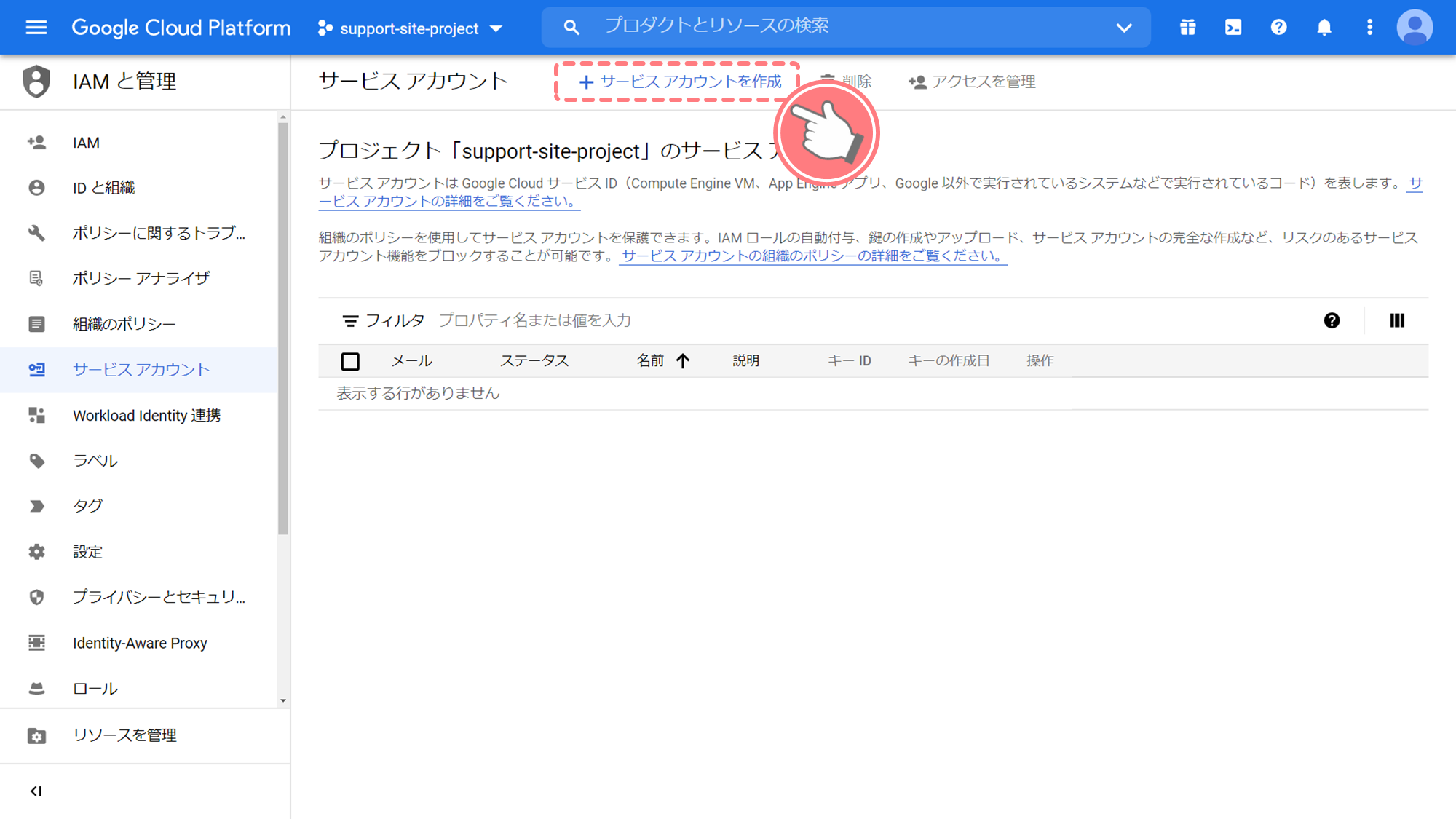Viewport: 1456px width, 819px height.
Task: Click the ID と組織 person icon
Action: click(x=36, y=188)
